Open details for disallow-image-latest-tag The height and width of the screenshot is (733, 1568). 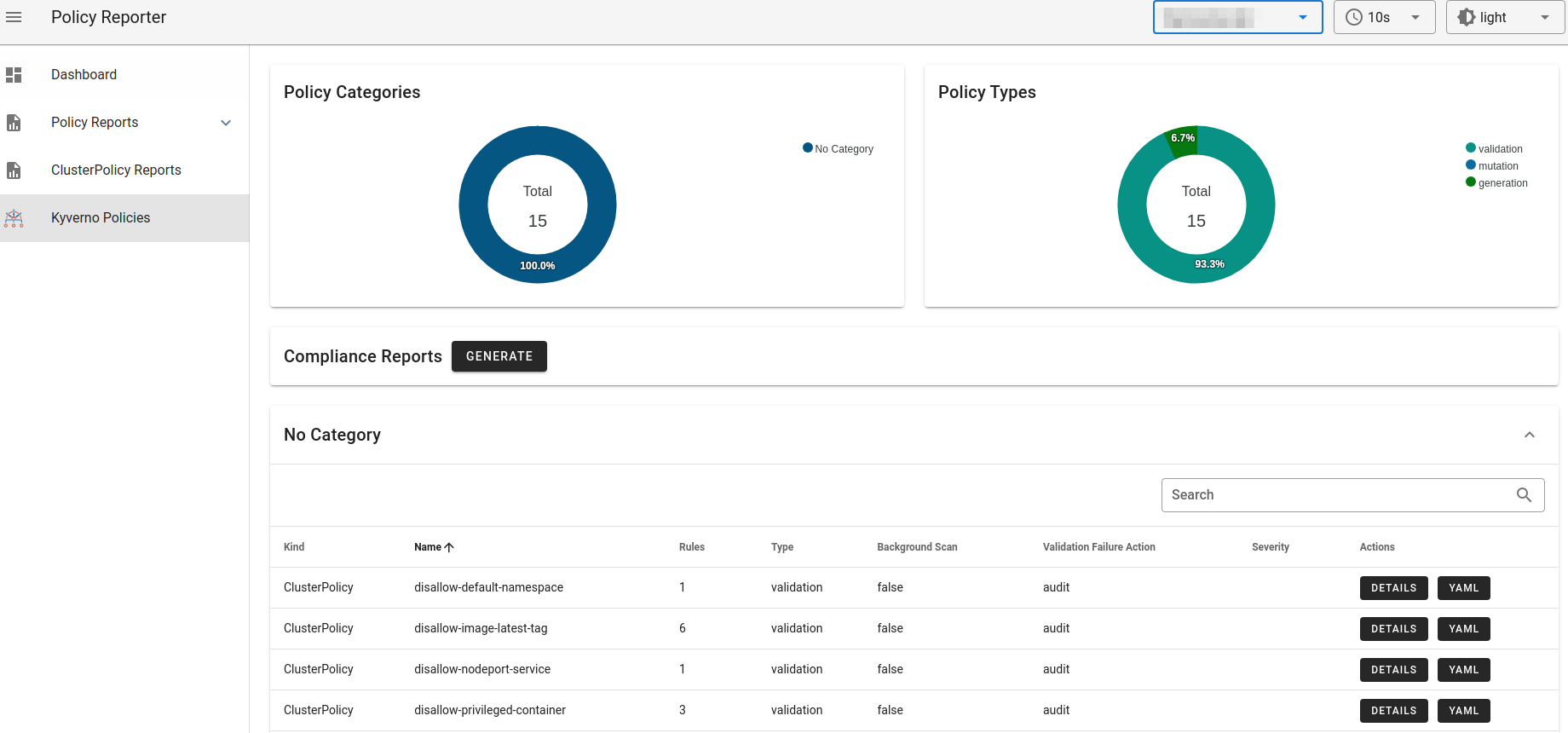coord(1393,629)
